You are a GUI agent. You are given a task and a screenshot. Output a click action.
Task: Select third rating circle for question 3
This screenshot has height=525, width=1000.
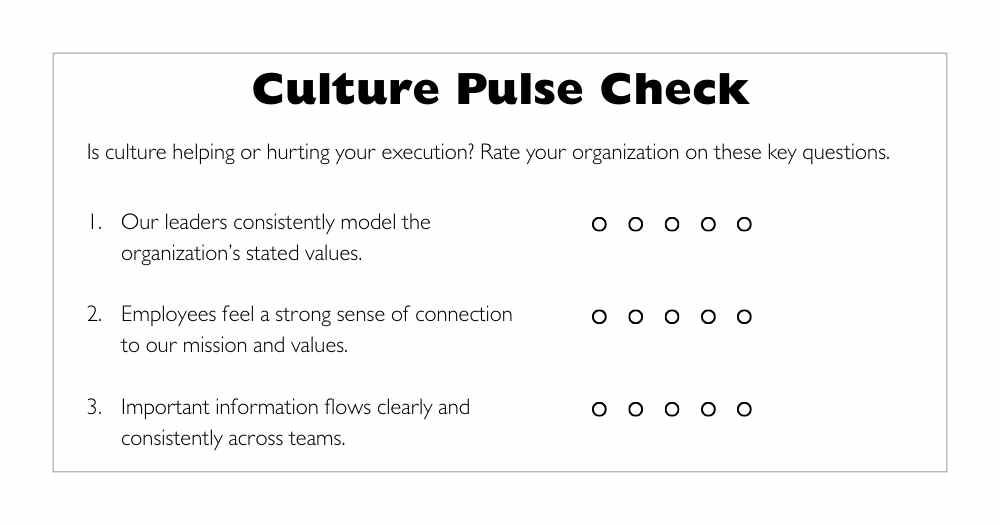(x=672, y=409)
